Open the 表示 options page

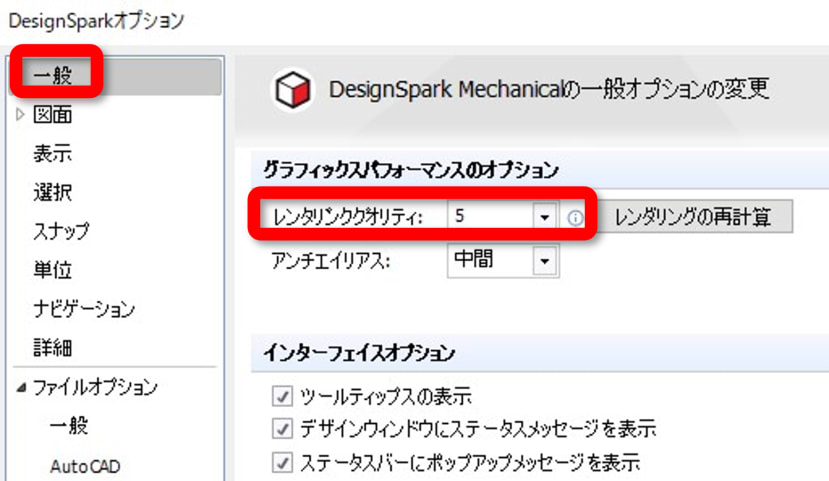(52, 153)
